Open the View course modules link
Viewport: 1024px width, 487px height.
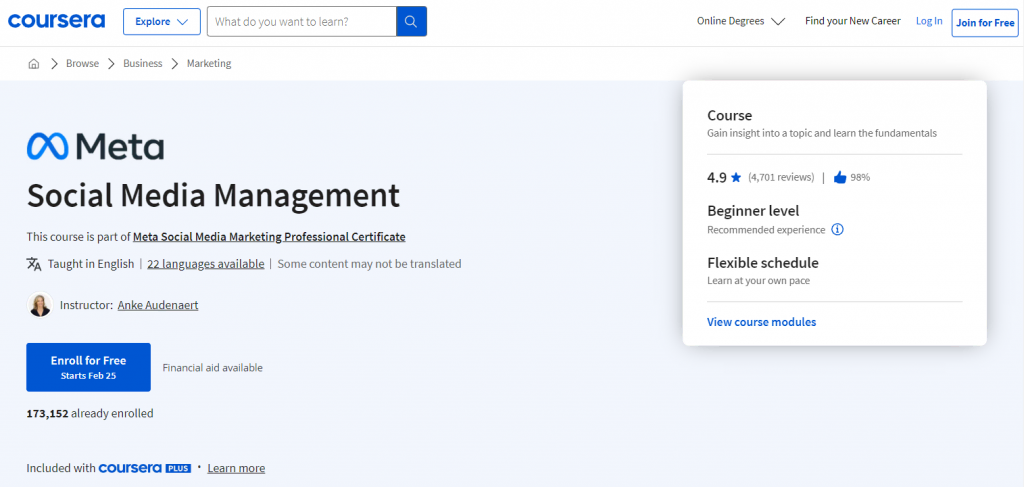[761, 322]
